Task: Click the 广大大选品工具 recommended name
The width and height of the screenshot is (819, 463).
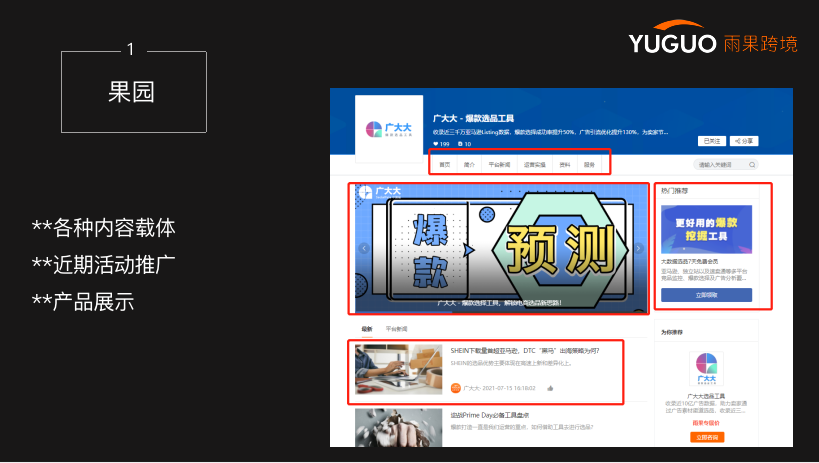Action: (706, 397)
